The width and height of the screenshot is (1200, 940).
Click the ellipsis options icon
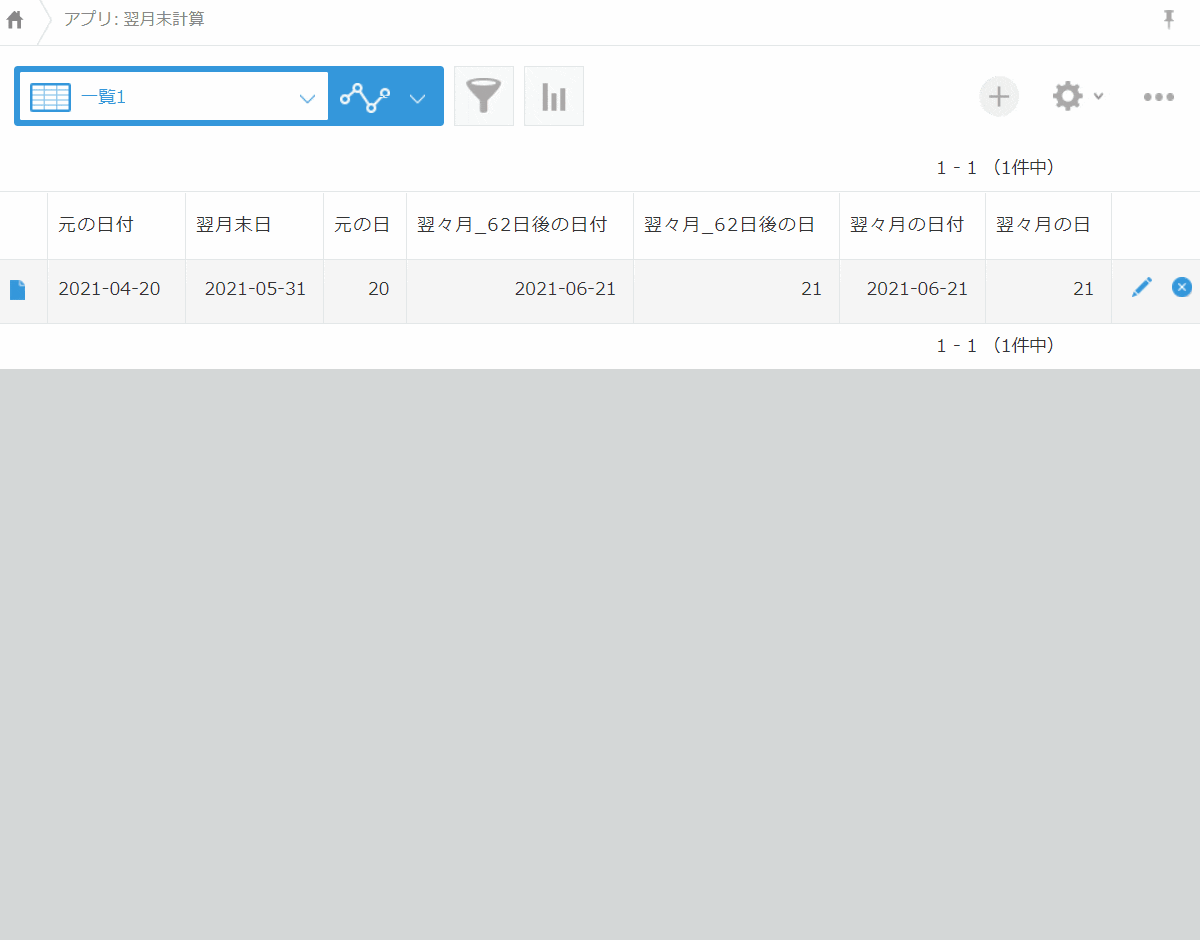(1159, 96)
